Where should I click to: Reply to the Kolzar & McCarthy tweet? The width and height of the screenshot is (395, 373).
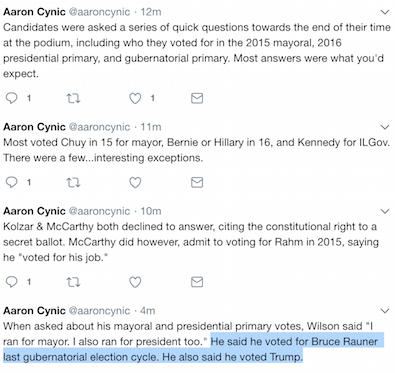12,282
